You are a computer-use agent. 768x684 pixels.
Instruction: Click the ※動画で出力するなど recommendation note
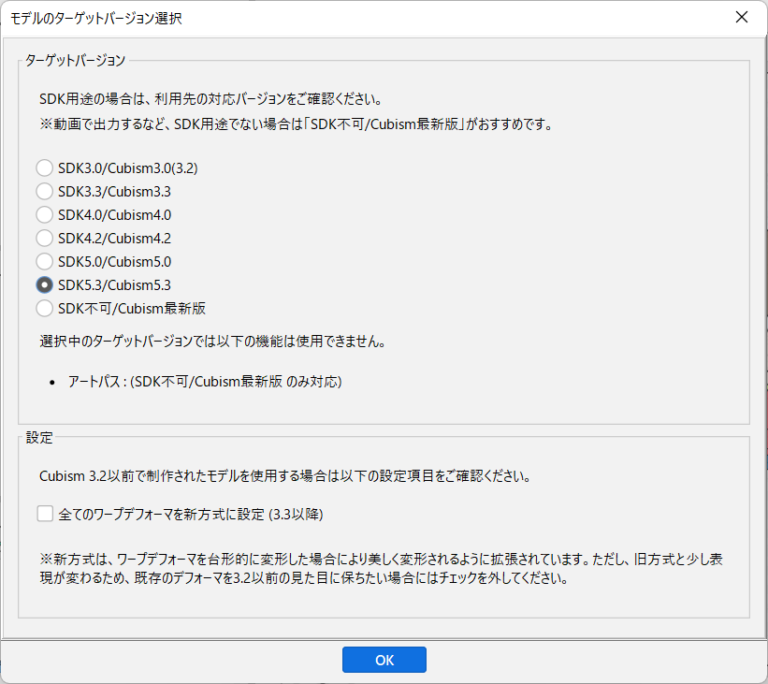coord(288,125)
